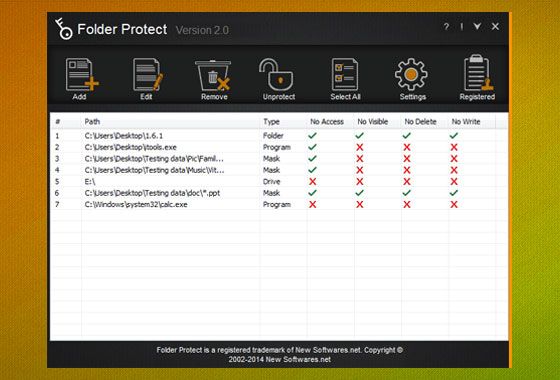Open help via question mark icon
This screenshot has width=560, height=380.
point(446,26)
